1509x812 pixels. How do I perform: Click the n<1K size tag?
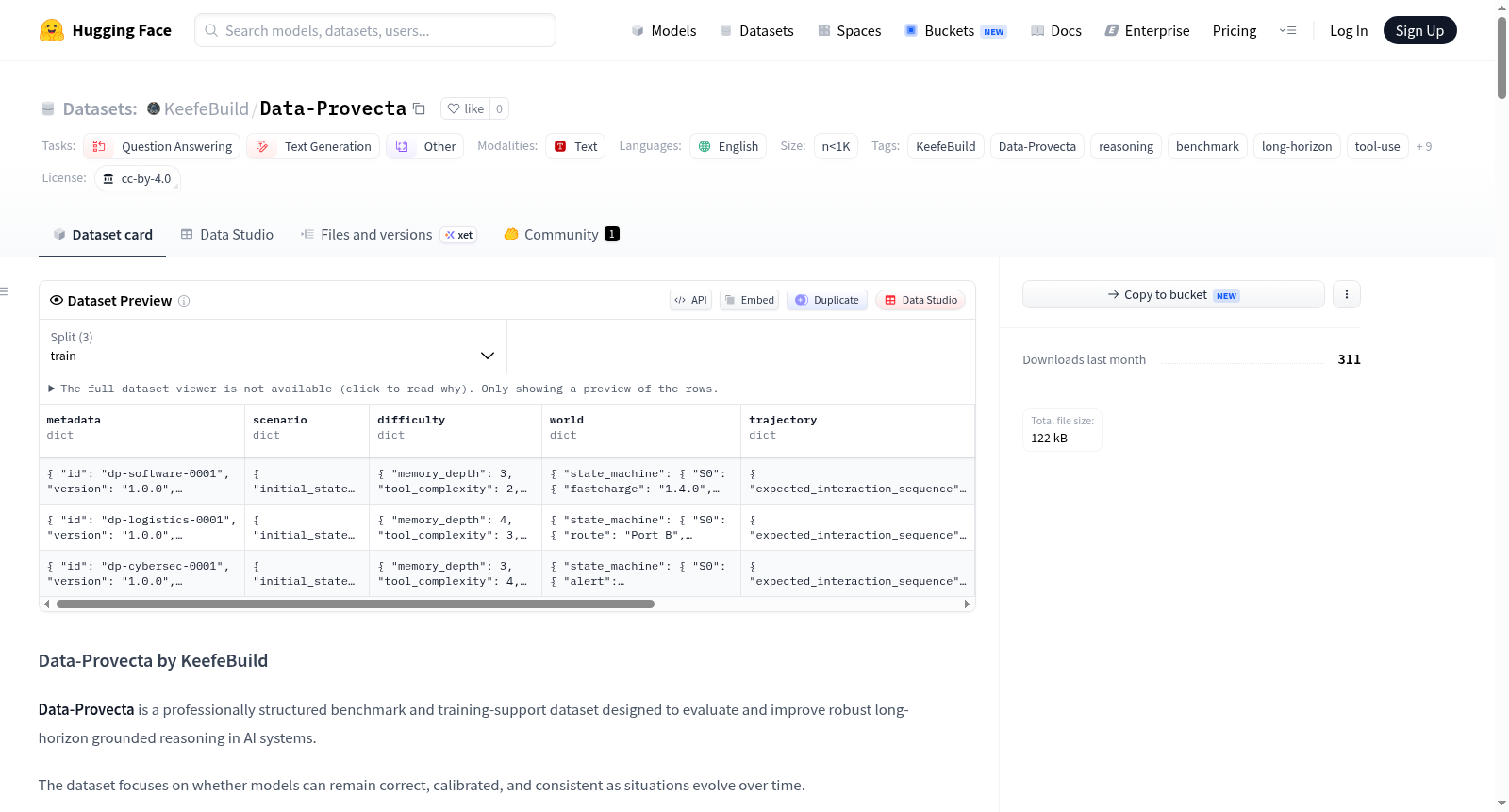click(x=836, y=146)
